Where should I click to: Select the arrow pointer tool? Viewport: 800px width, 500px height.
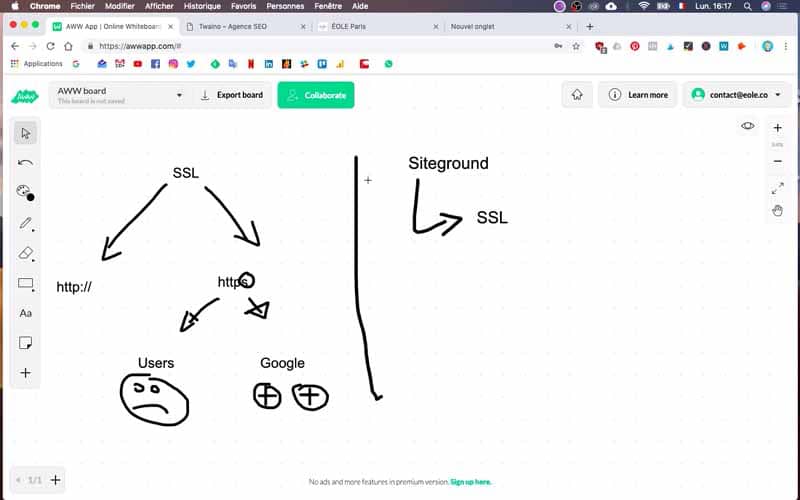coord(25,134)
